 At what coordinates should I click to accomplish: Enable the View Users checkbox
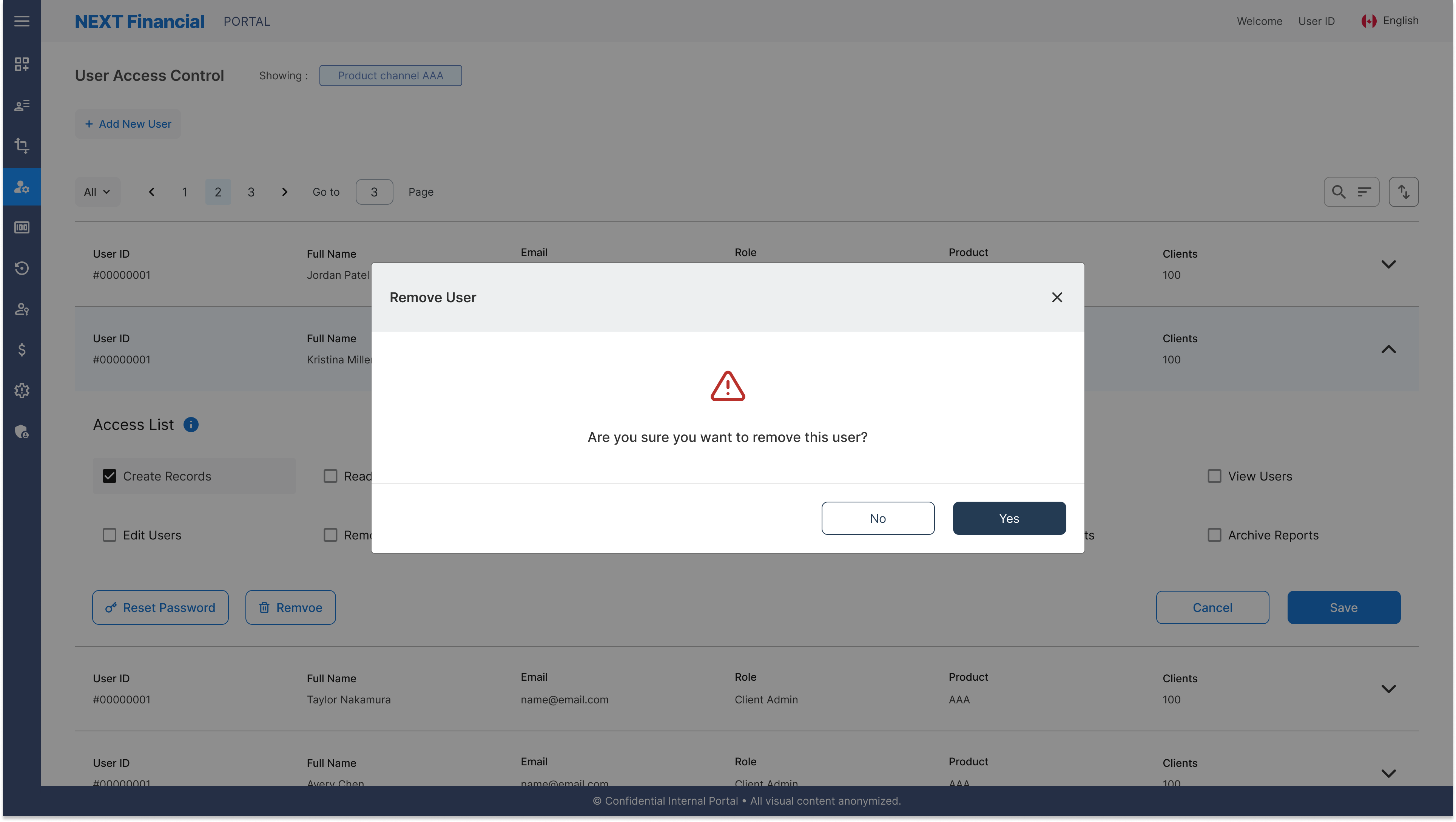1214,476
